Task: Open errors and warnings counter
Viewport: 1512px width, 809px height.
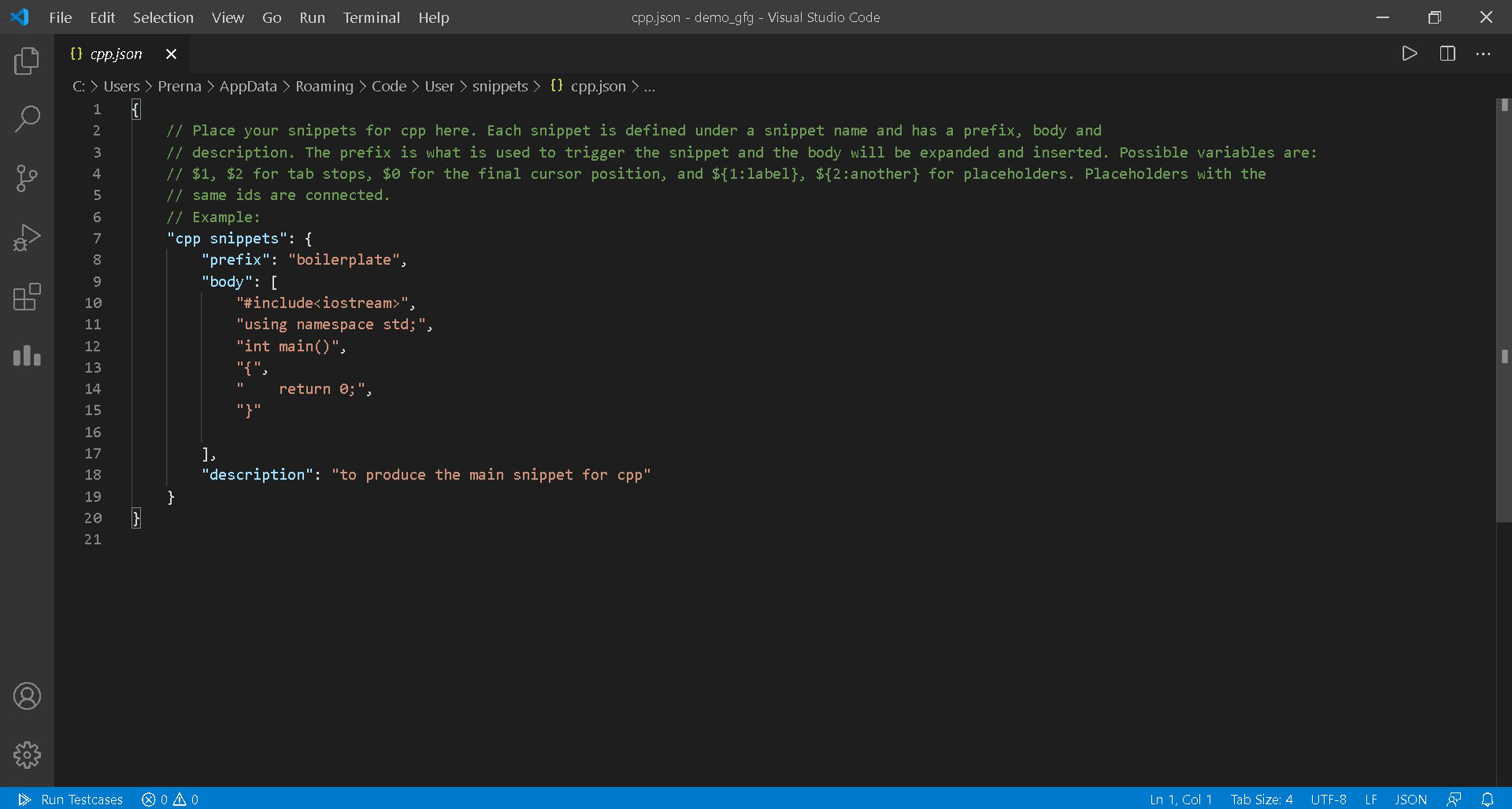Action: click(x=169, y=799)
